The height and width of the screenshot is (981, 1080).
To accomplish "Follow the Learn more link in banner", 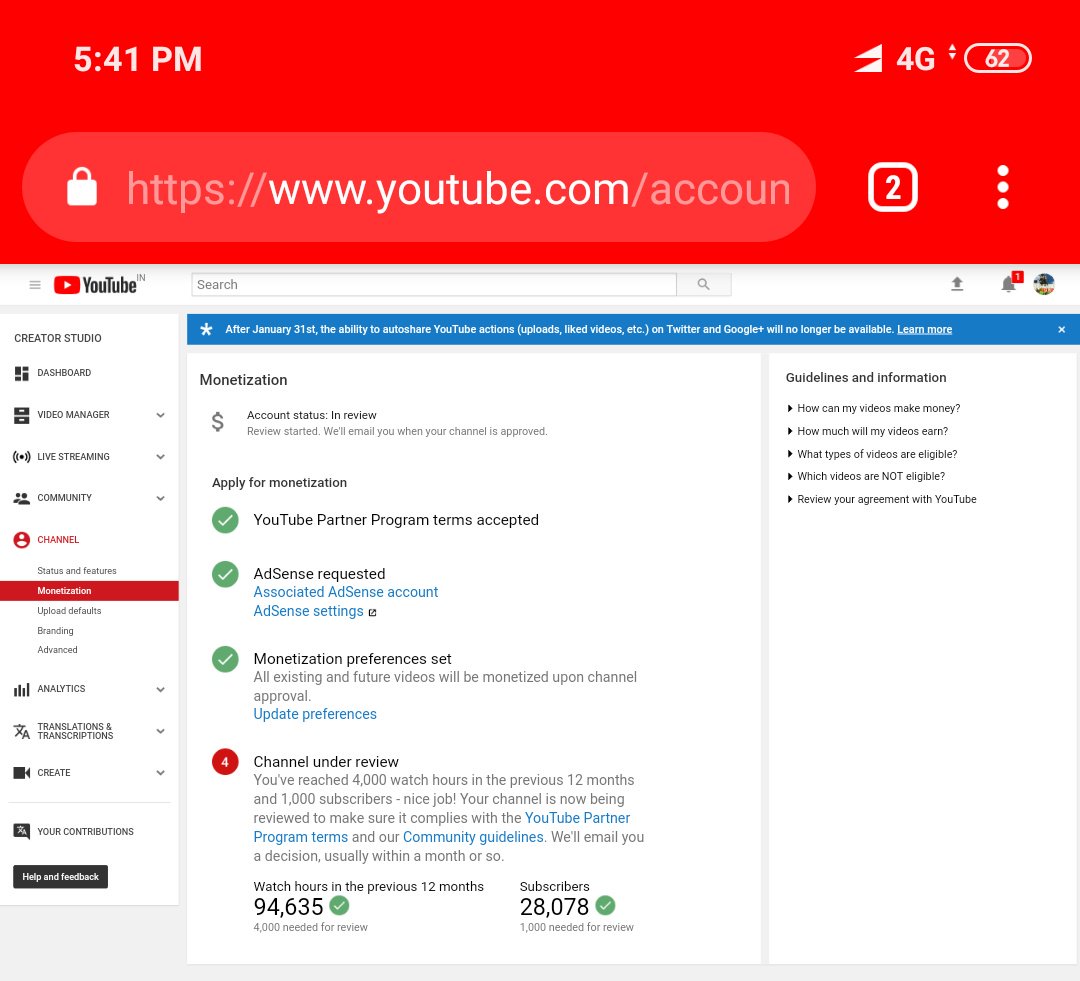I will (x=924, y=329).
